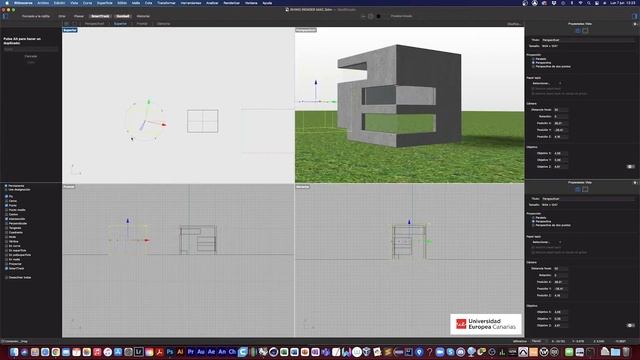The width and height of the screenshot is (640, 360).
Task: Toggle the Punto medio snap checkbox
Action: (6, 210)
